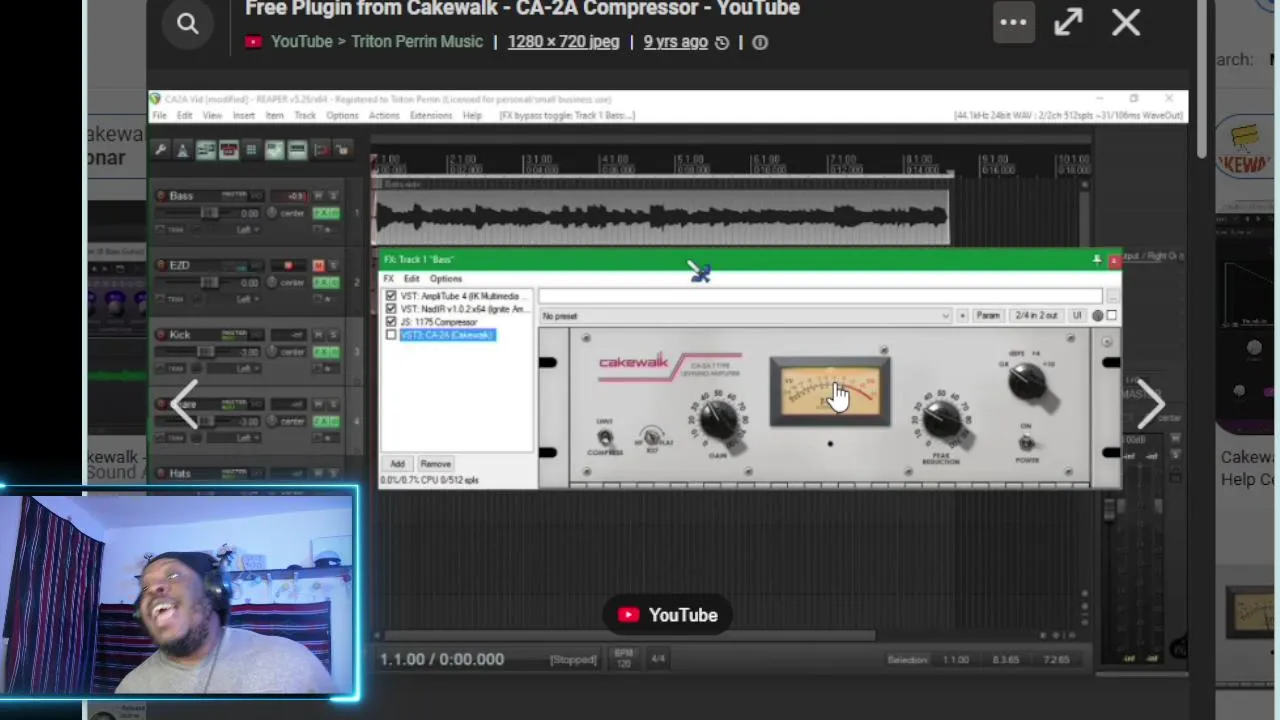Click the UI button in the FX window
This screenshot has width=1280, height=720.
pyautogui.click(x=1077, y=316)
